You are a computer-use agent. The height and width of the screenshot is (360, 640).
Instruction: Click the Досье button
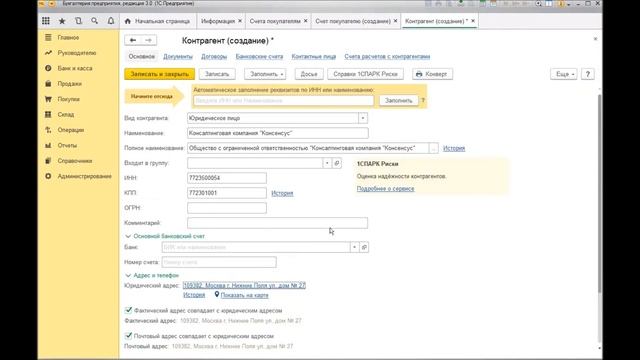[309, 74]
